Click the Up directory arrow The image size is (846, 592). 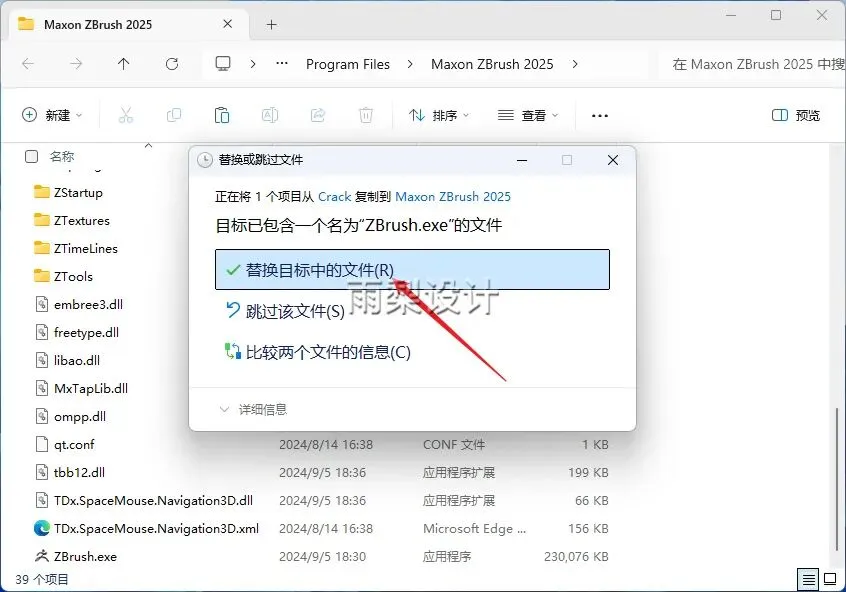(124, 64)
